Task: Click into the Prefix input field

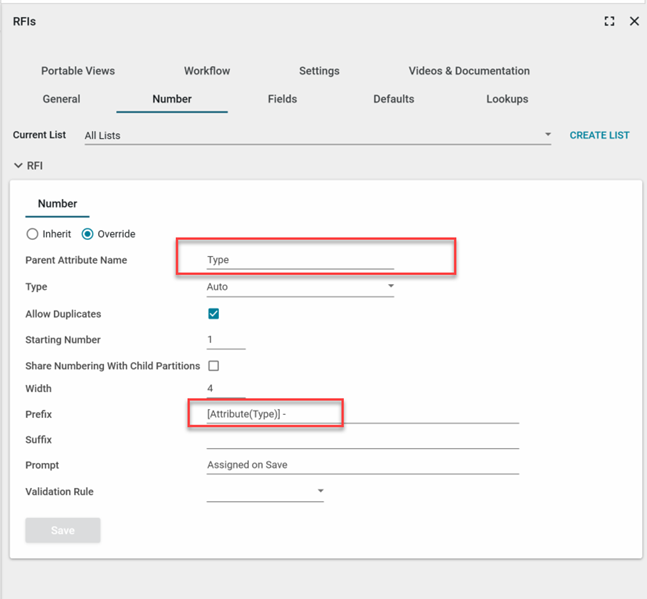Action: (360, 414)
